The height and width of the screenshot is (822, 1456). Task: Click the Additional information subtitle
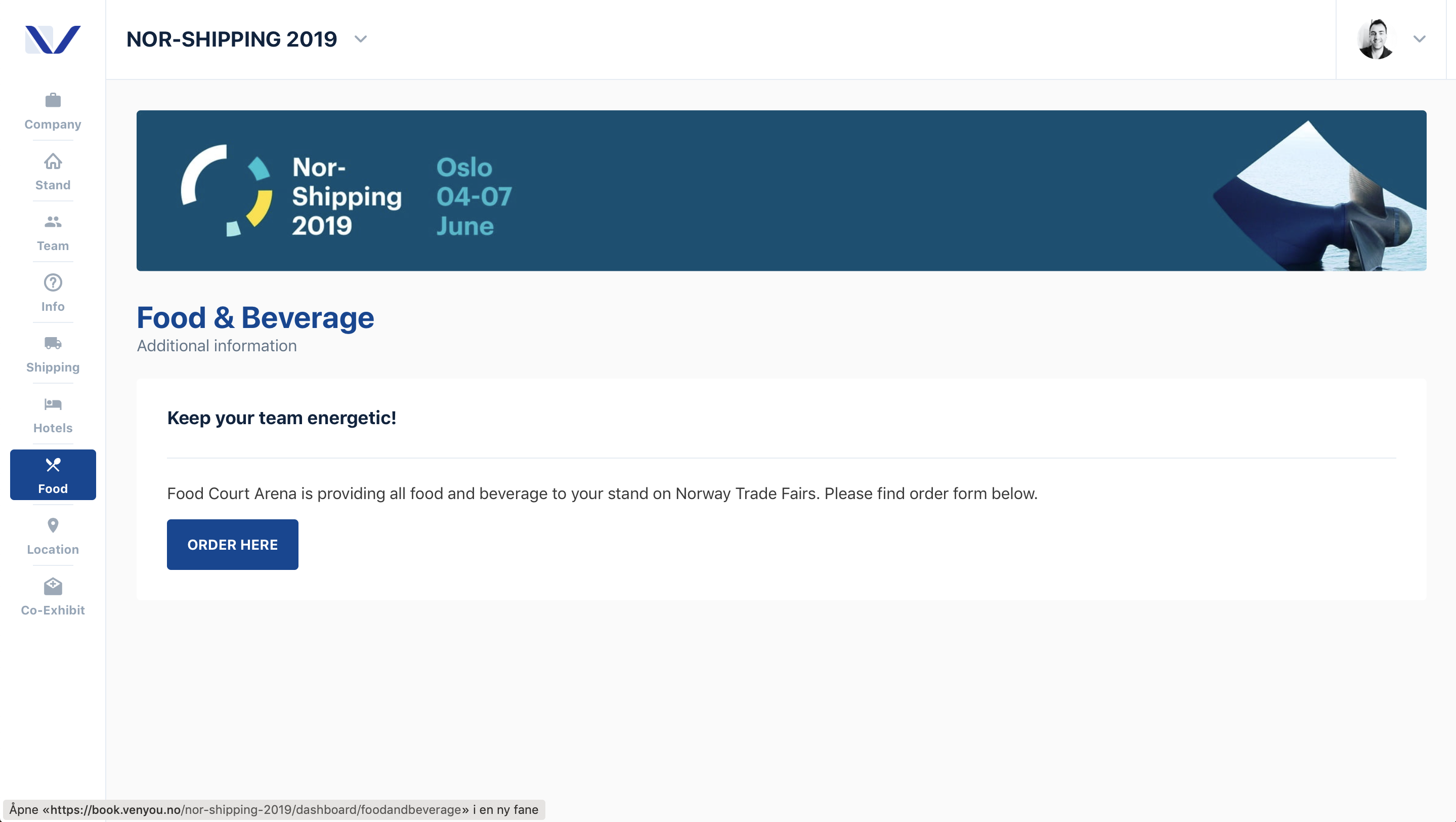217,345
